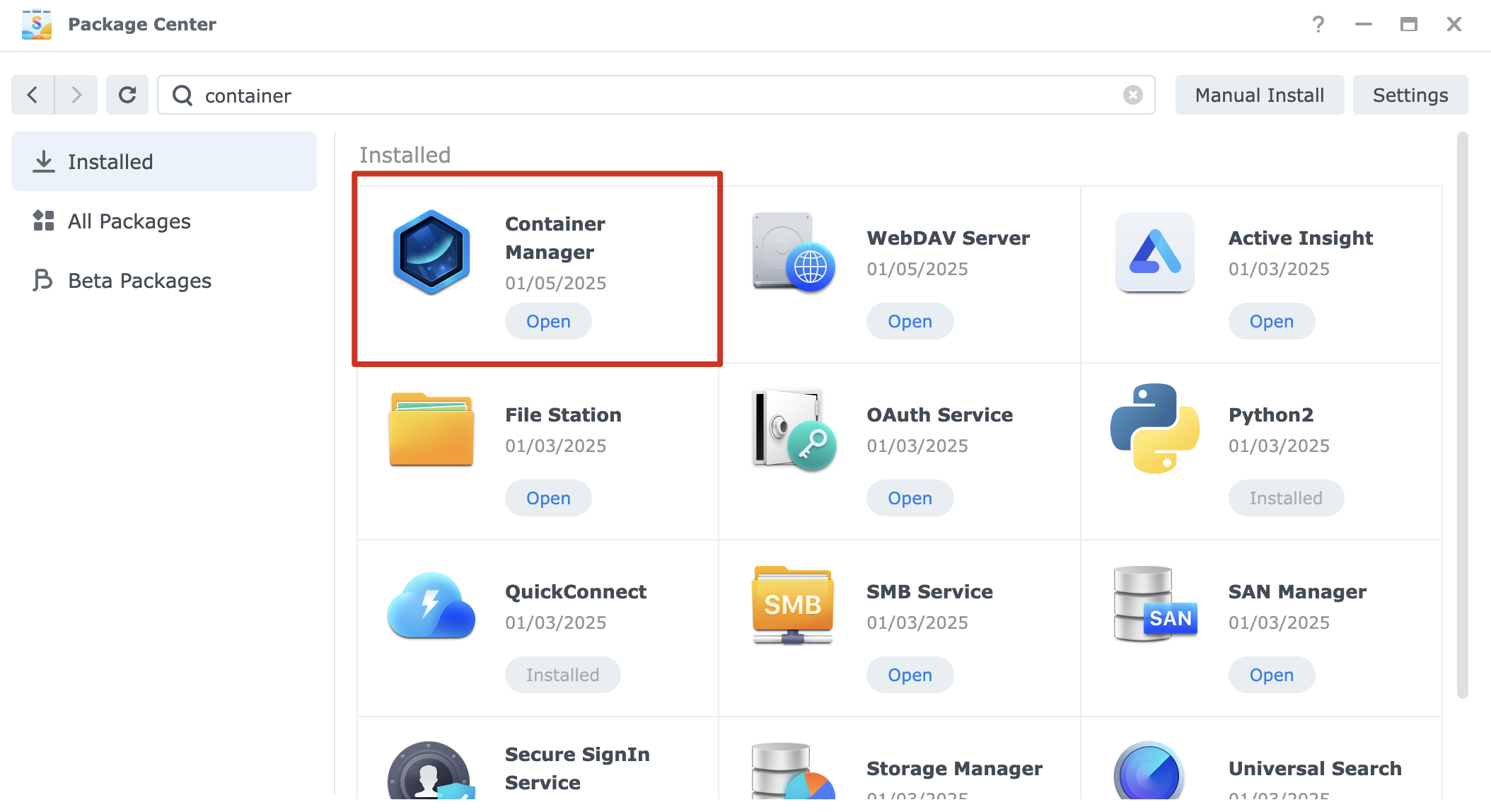Click the QuickConnect title
The height and width of the screenshot is (812, 1491).
tap(576, 591)
